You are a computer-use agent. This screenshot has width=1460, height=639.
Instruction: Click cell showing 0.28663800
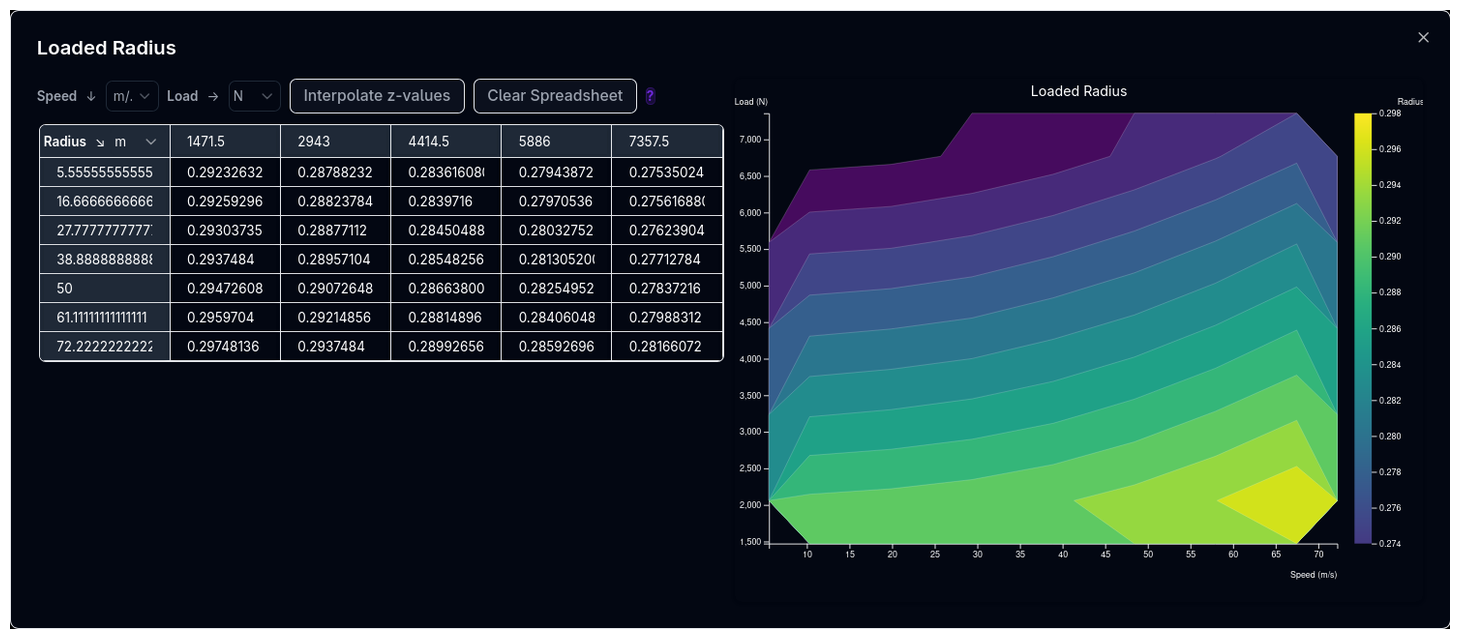click(x=445, y=288)
